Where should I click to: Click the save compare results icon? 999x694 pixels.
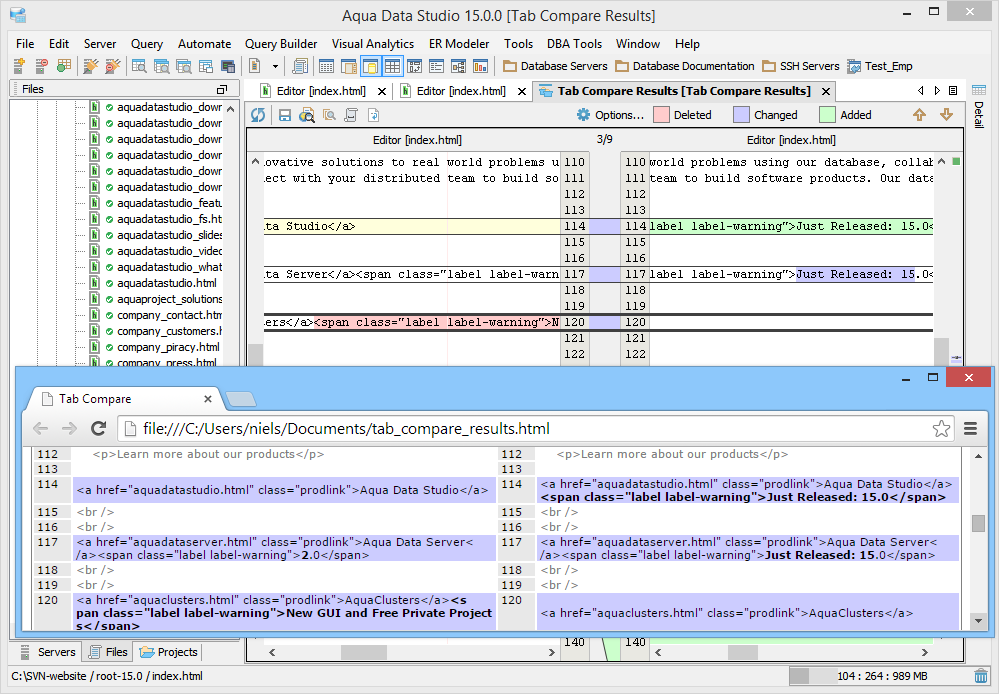point(285,115)
